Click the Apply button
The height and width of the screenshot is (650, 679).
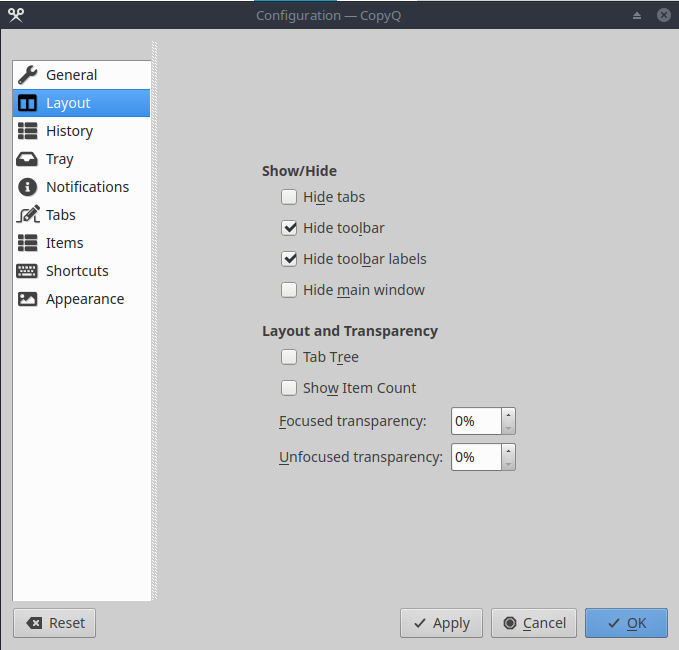coord(441,623)
